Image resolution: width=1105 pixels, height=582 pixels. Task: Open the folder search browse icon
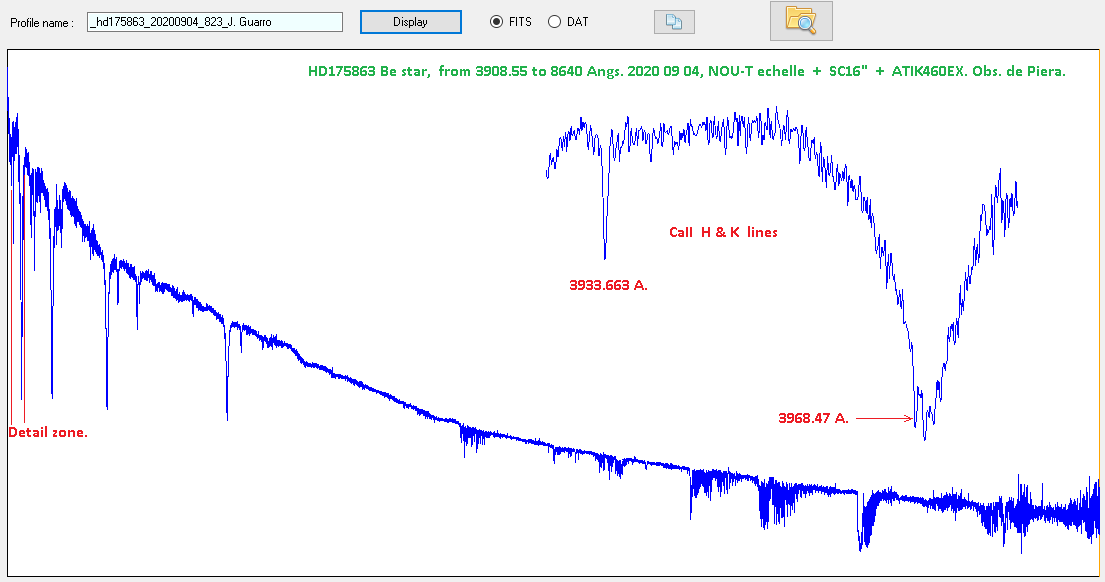click(x=800, y=21)
